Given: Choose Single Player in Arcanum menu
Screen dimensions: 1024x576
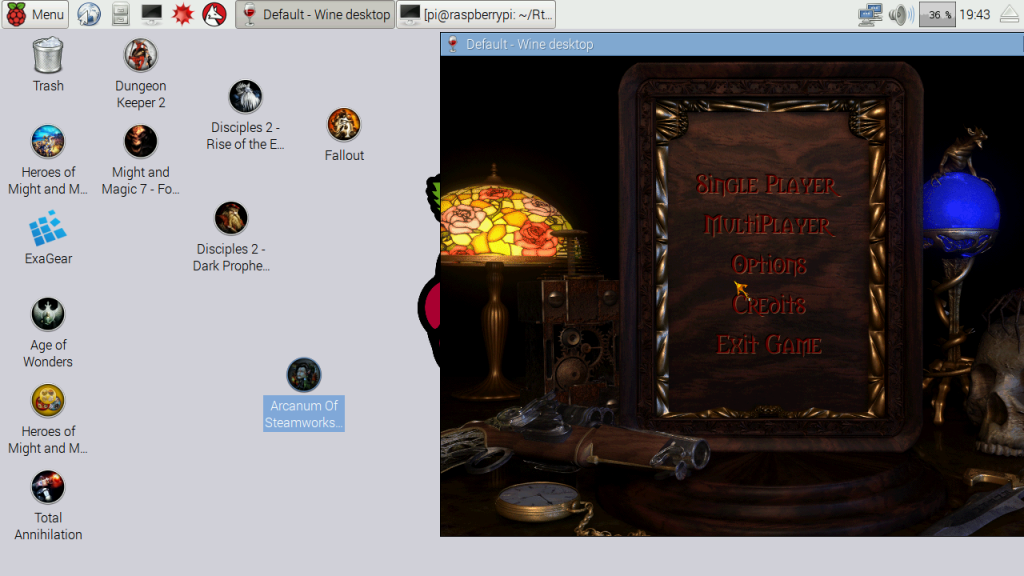Looking at the screenshot, I should coord(768,185).
